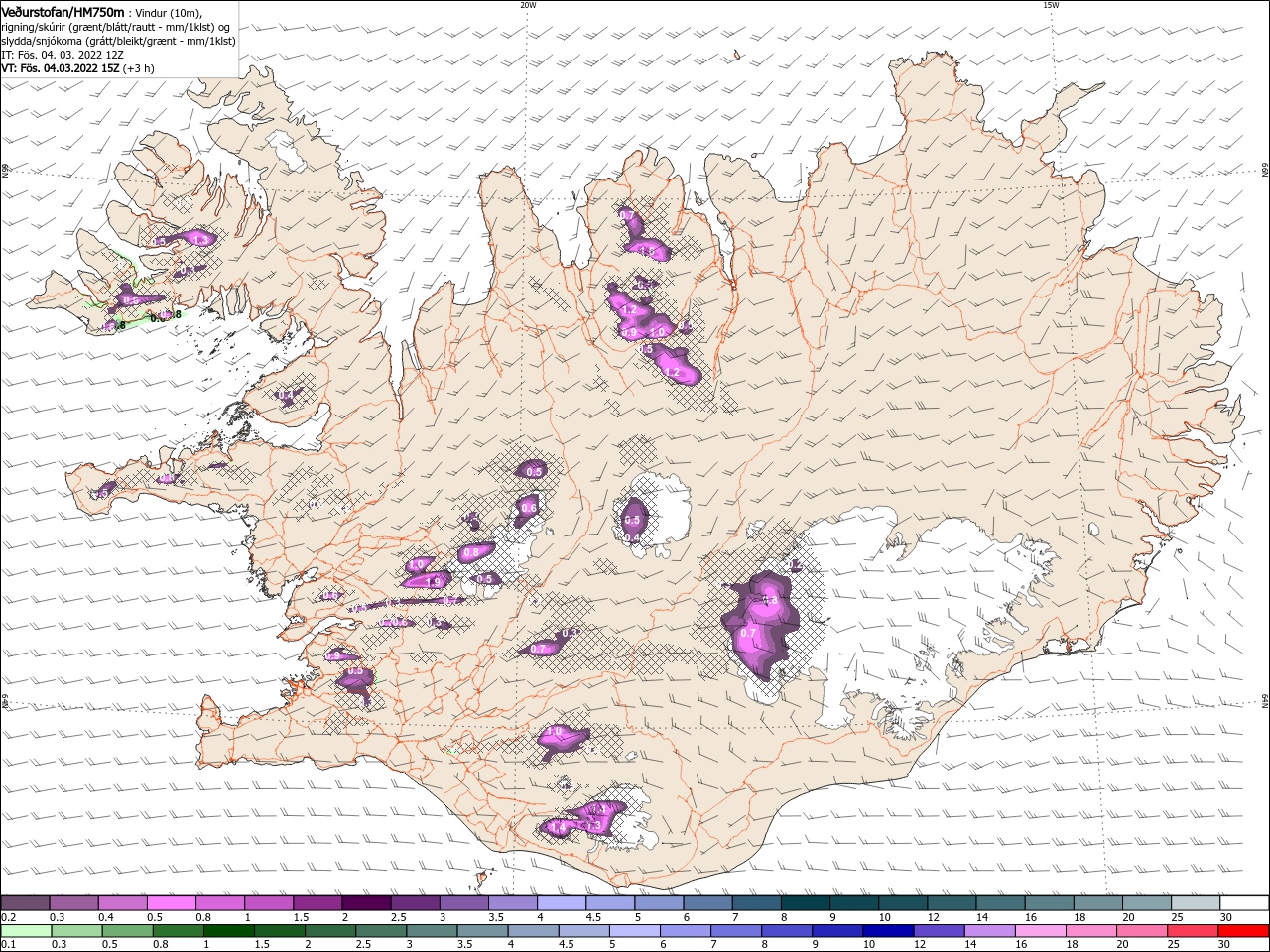Pick the lavender swatch labeled 4 in the purple scale
1270x952 pixels.
[561, 903]
